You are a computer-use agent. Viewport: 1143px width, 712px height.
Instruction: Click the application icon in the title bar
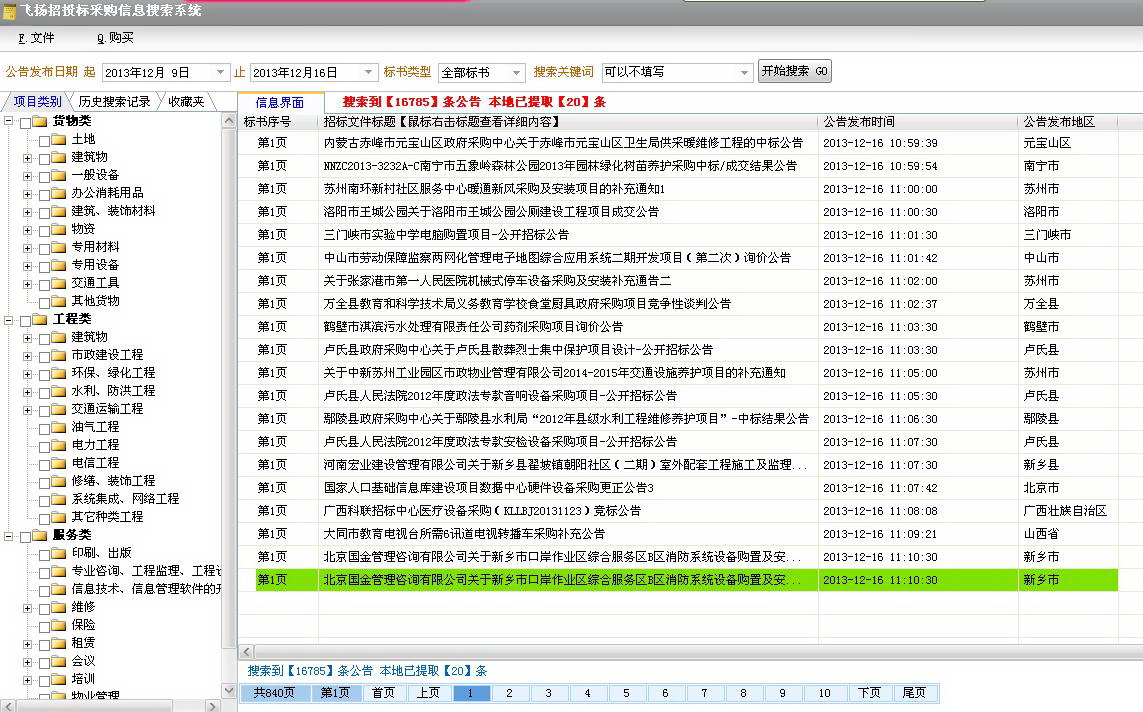pyautogui.click(x=9, y=11)
